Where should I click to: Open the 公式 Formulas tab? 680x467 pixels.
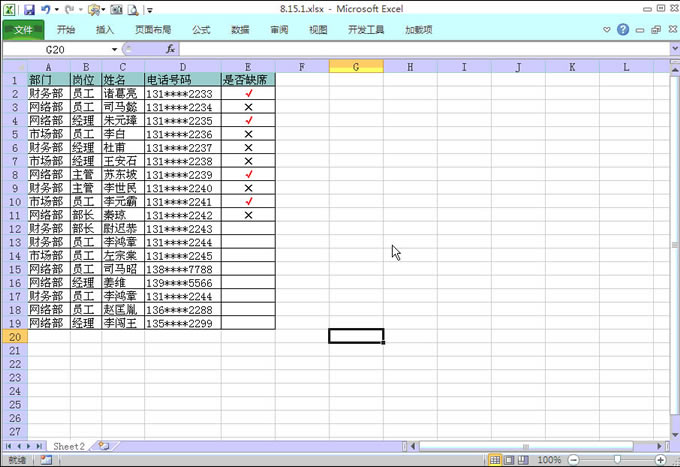point(201,29)
